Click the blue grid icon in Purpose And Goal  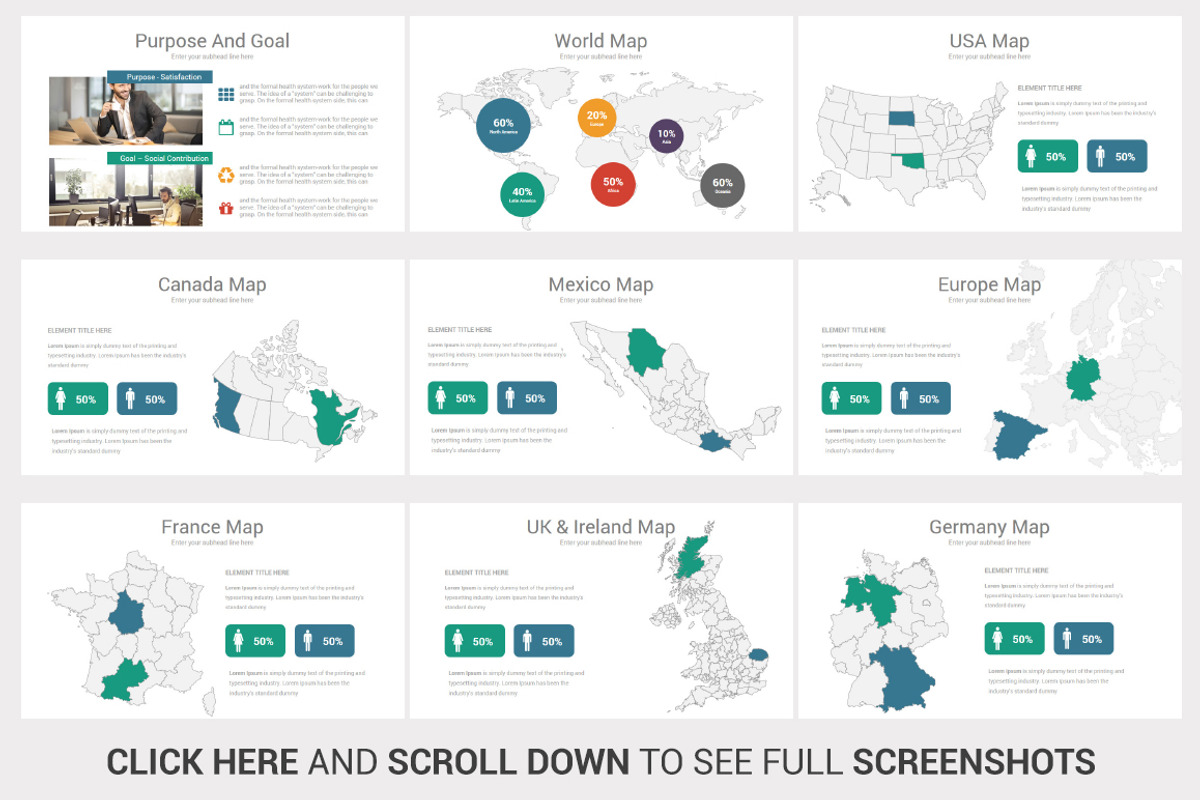[226, 95]
